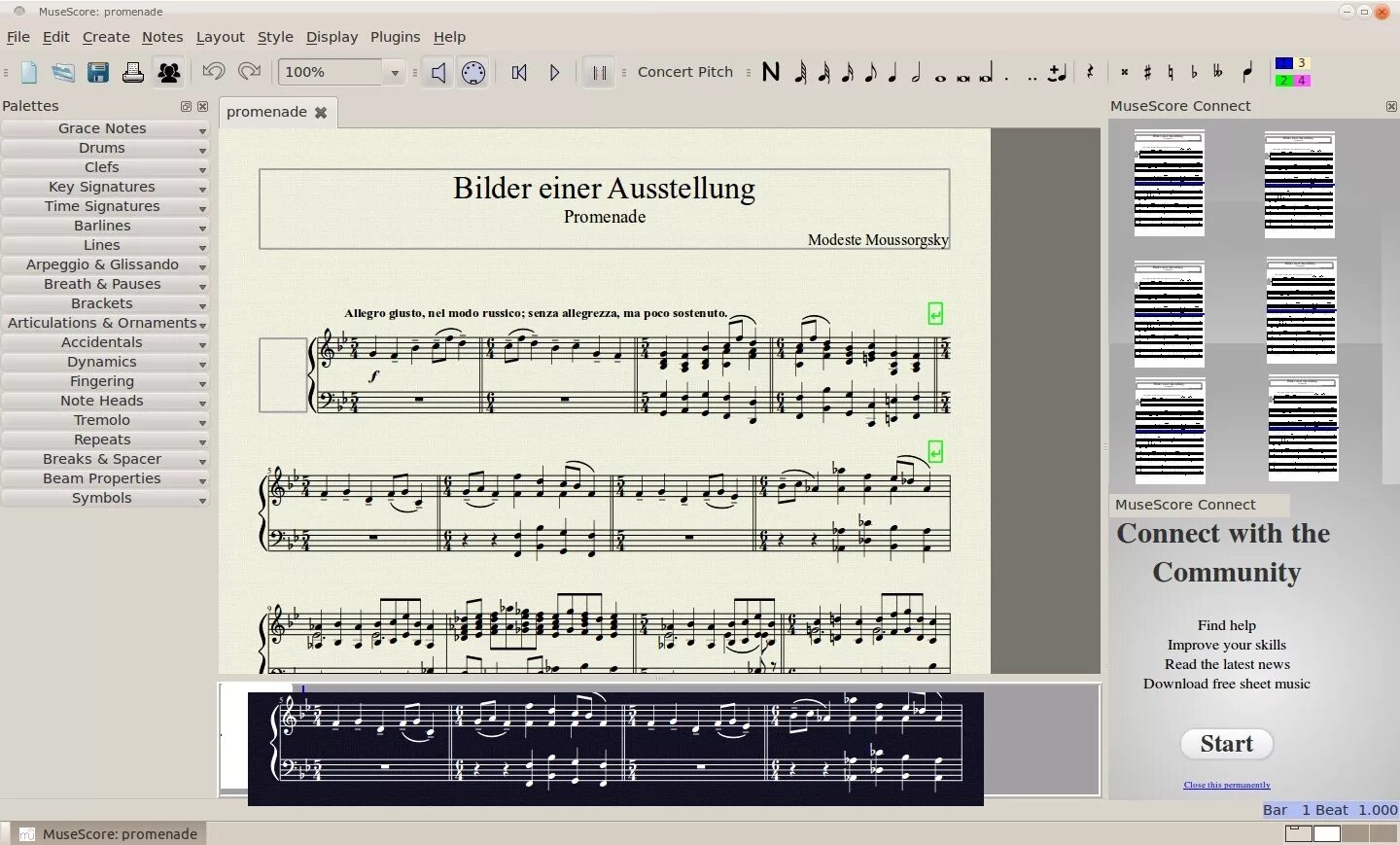Expand the Key Signatures palette
Image resolution: width=1400 pixels, height=845 pixels.
click(105, 187)
